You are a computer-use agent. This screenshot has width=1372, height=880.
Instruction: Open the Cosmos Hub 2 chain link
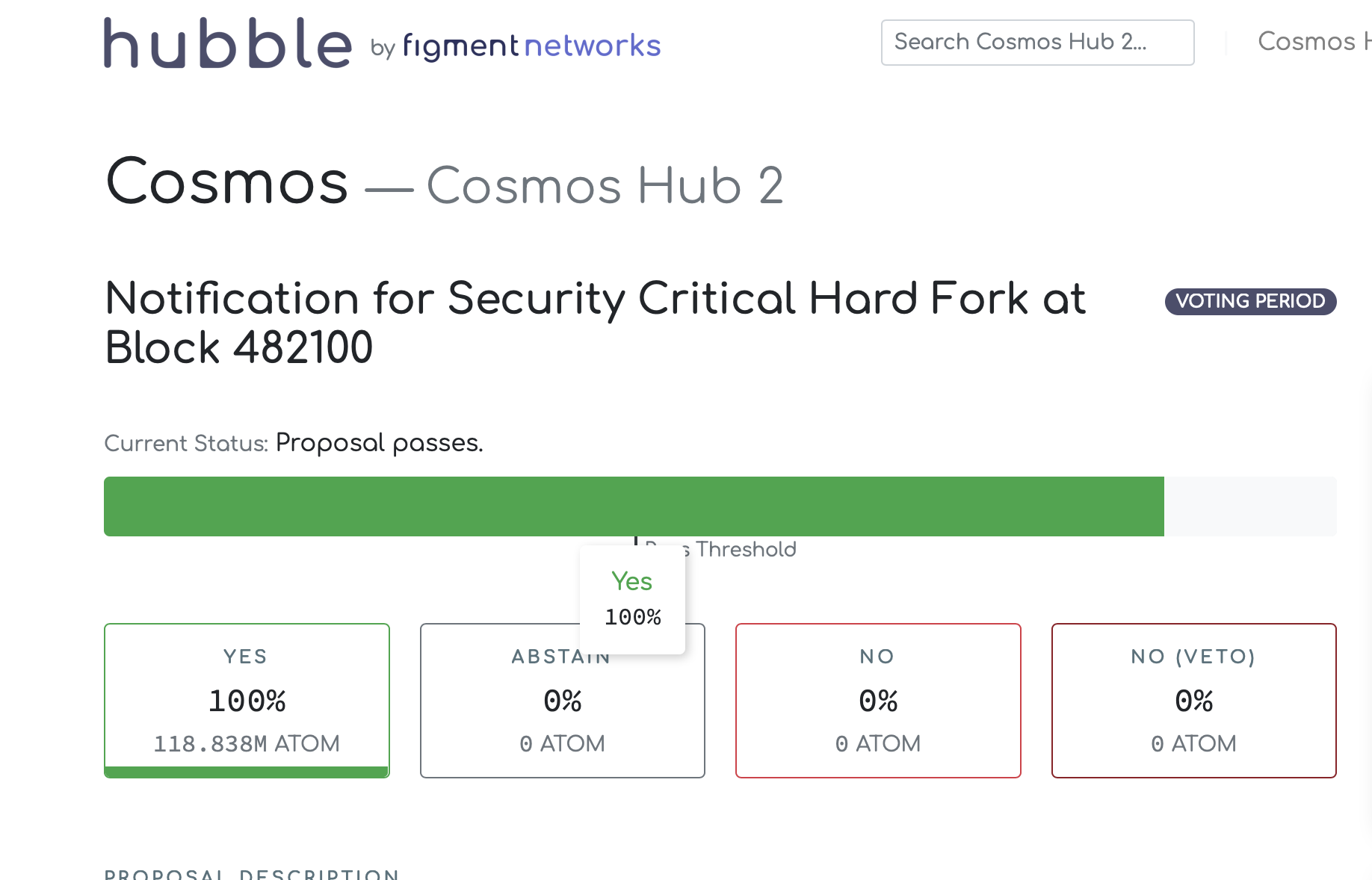[605, 185]
